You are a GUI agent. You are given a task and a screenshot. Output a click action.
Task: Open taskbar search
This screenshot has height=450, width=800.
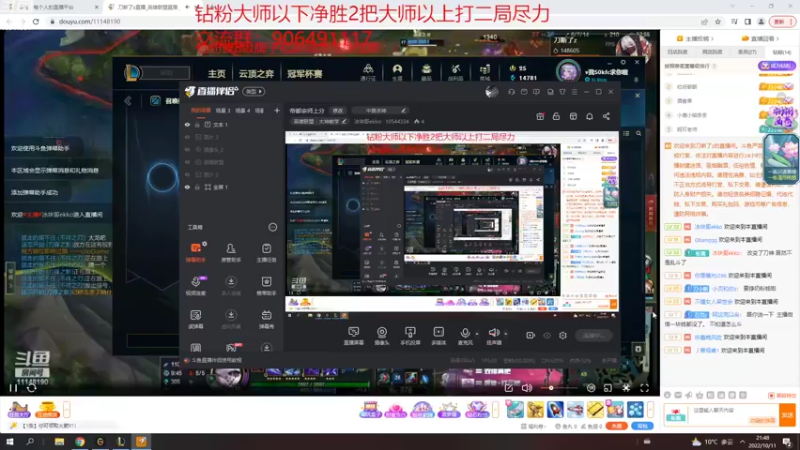[x=30, y=442]
